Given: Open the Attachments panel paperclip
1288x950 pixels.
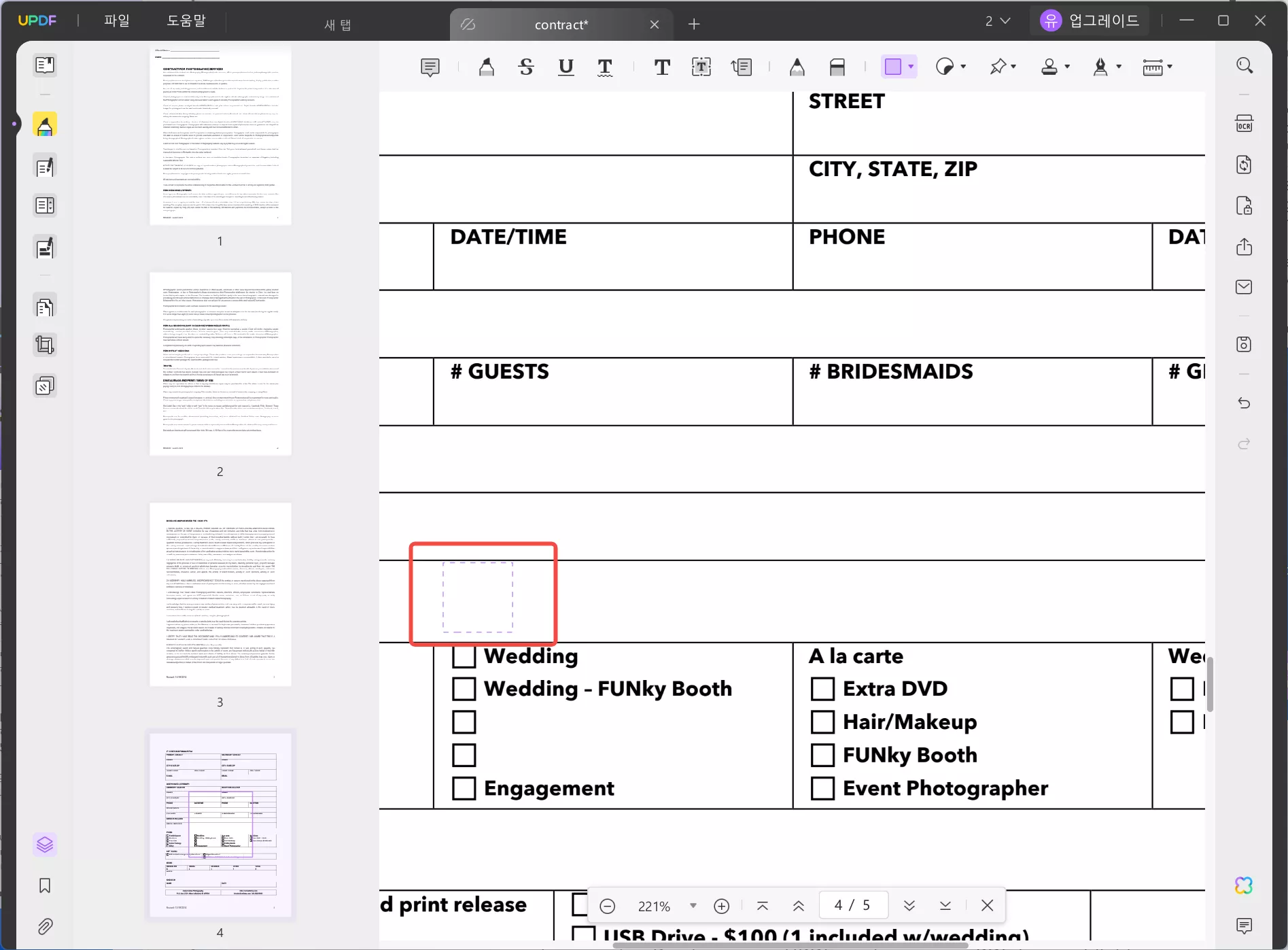Looking at the screenshot, I should (45, 926).
